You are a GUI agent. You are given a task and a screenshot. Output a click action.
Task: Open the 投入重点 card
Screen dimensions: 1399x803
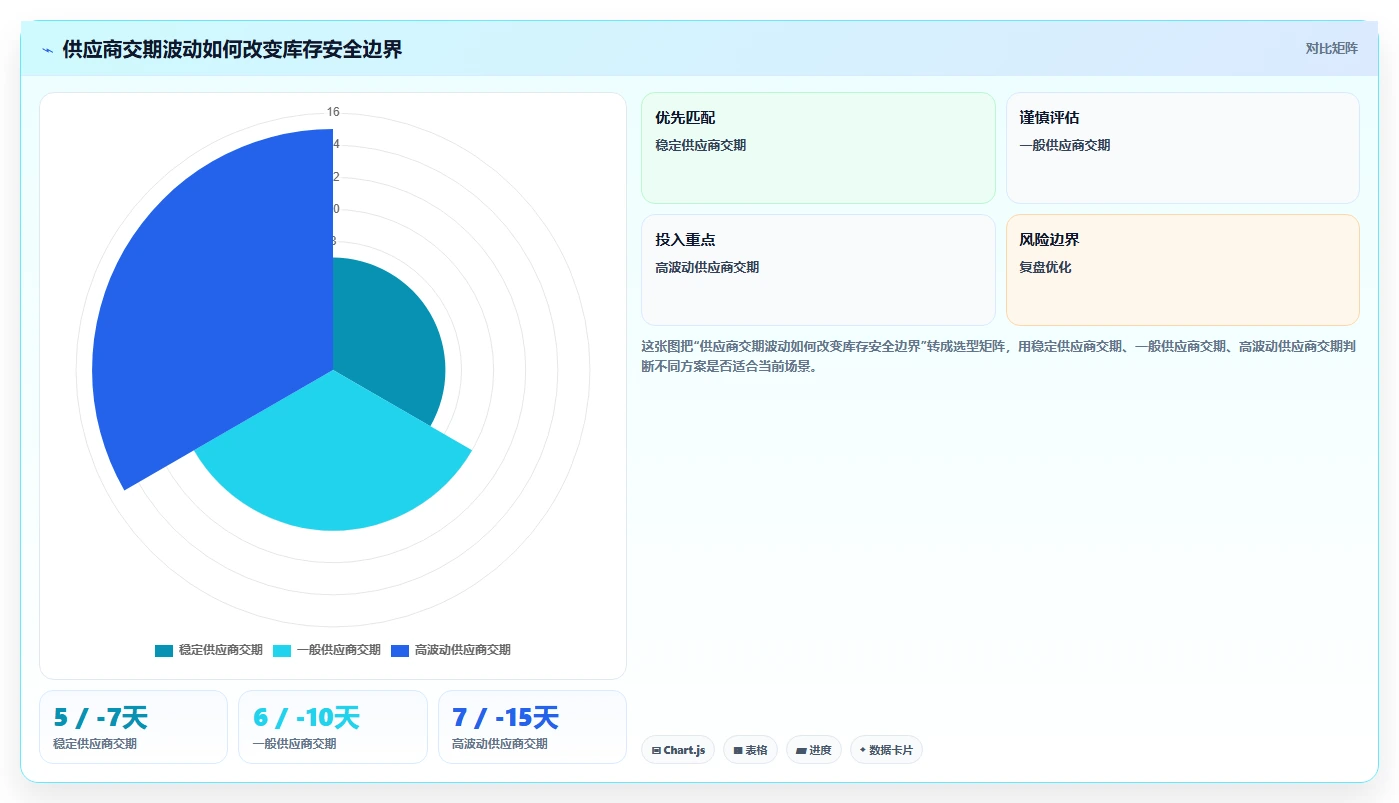[x=818, y=270]
